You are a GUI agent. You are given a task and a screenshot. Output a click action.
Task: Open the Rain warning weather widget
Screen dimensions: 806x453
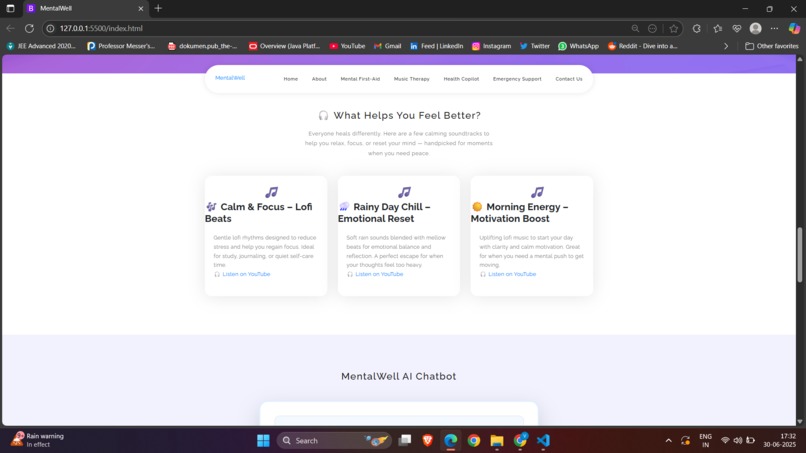[x=39, y=440]
